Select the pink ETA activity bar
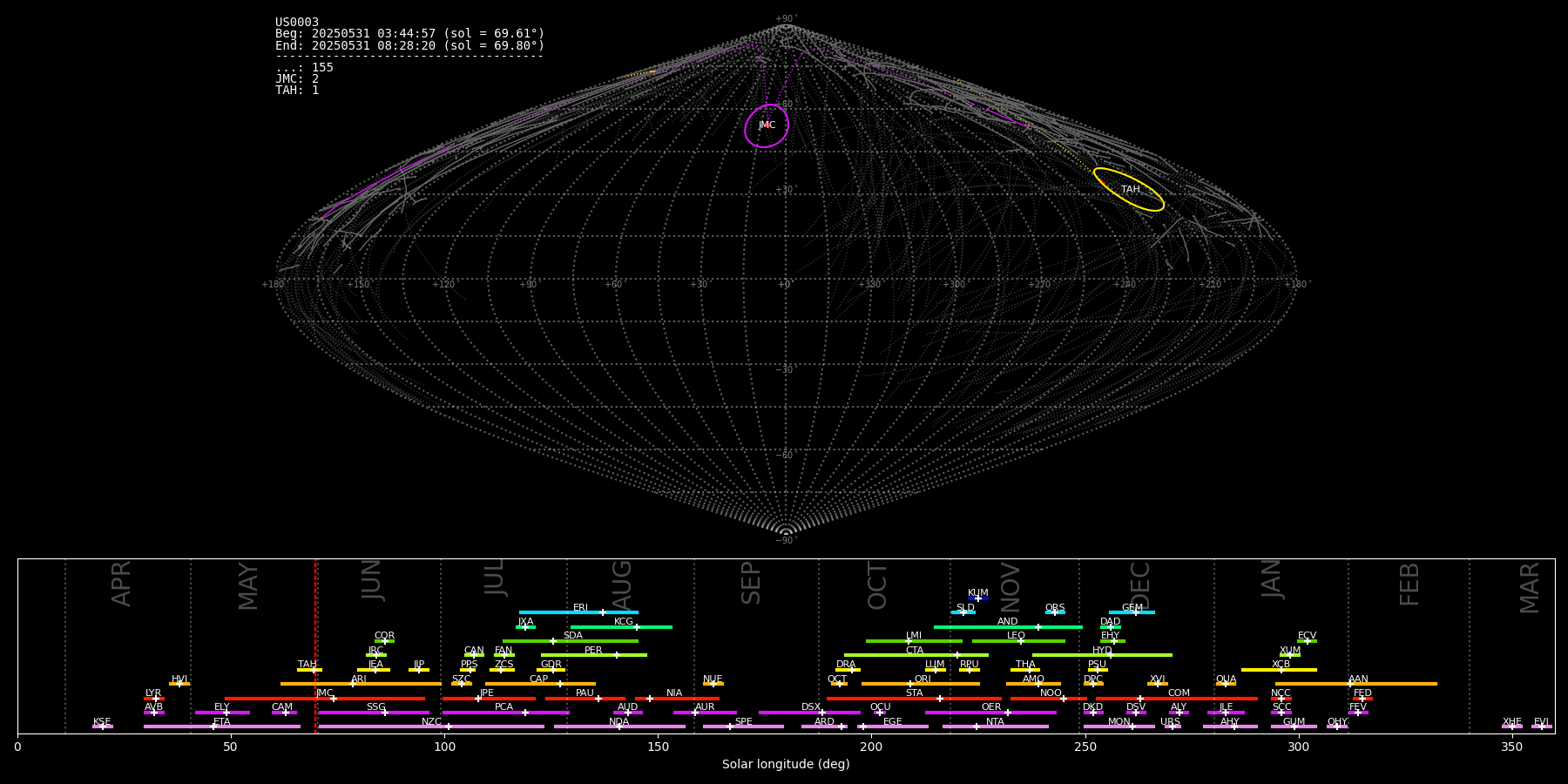Screen dimensions: 1568x784 [x=222, y=727]
